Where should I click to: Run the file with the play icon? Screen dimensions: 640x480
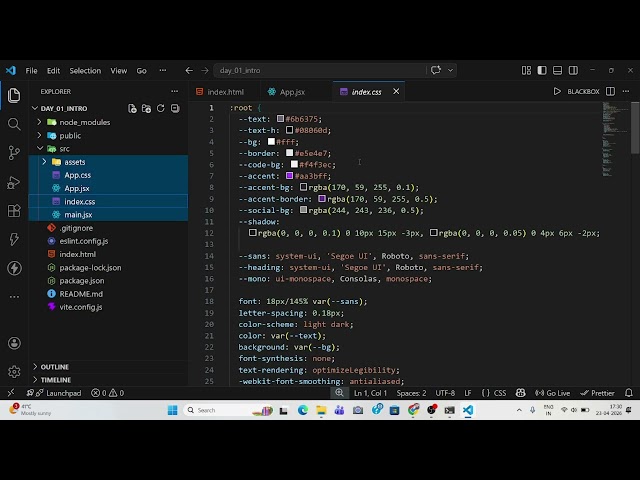[557, 91]
